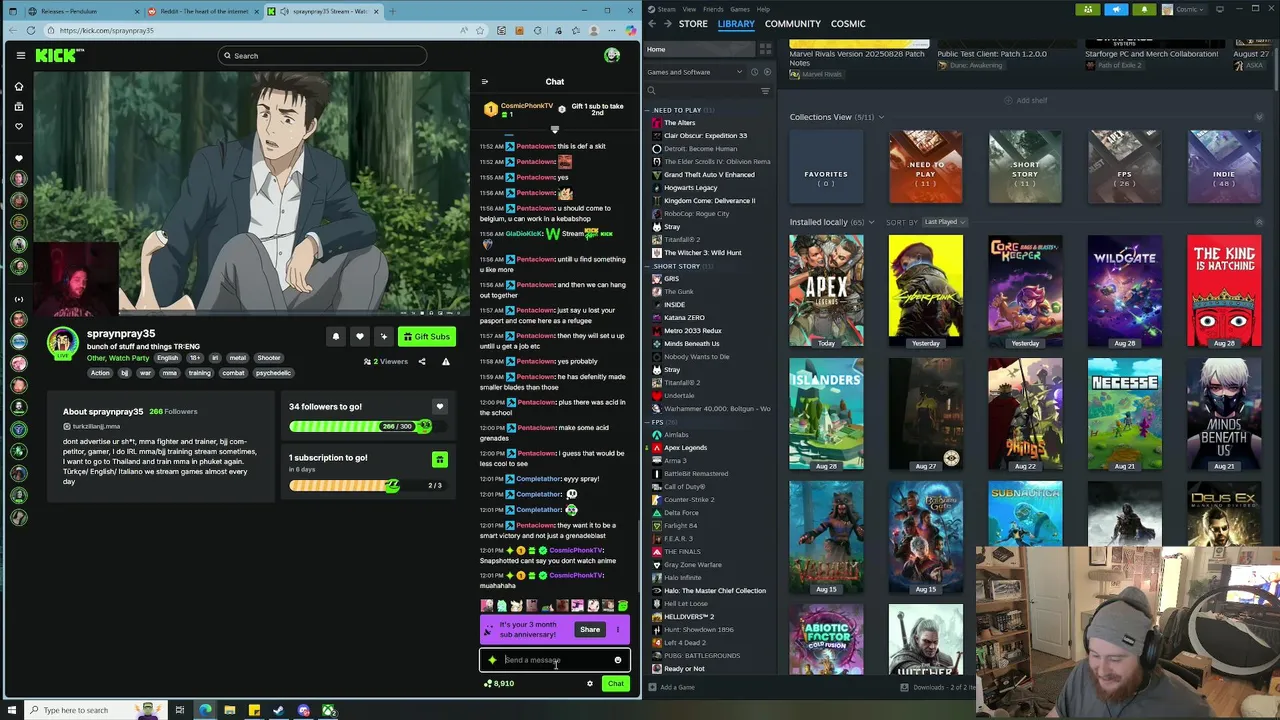Click the green Chat send button
The width and height of the screenshot is (1280, 720).
click(616, 684)
